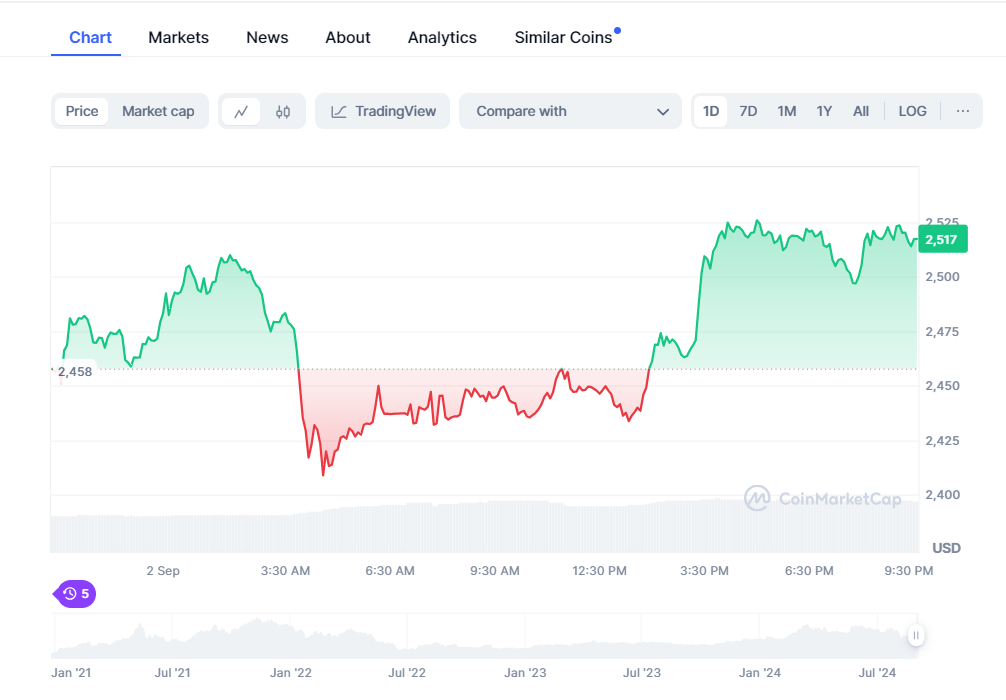The width and height of the screenshot is (1006, 700).
Task: Open the three-dot more options menu
Action: click(x=962, y=111)
